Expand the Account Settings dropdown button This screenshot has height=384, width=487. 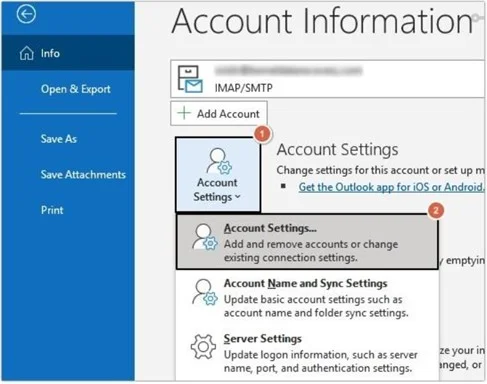click(218, 174)
